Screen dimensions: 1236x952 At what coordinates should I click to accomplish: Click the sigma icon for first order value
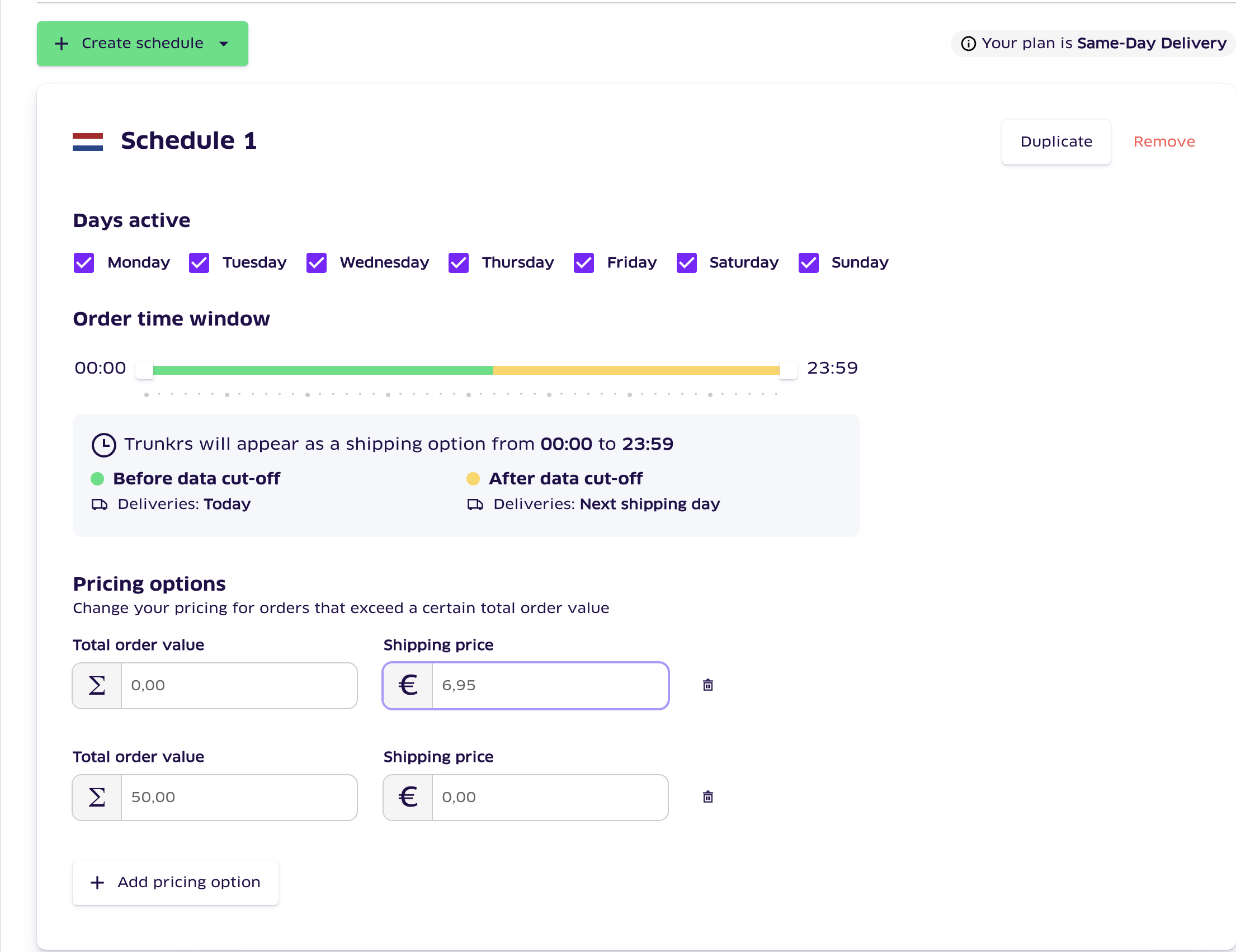96,685
